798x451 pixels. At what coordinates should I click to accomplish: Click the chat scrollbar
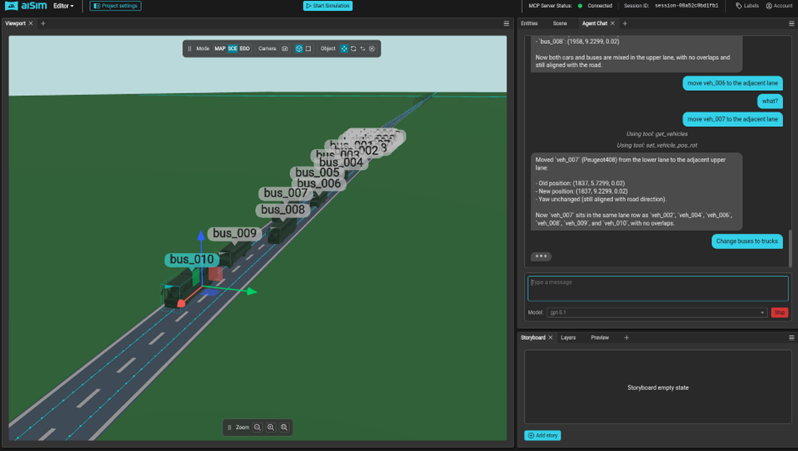click(790, 248)
